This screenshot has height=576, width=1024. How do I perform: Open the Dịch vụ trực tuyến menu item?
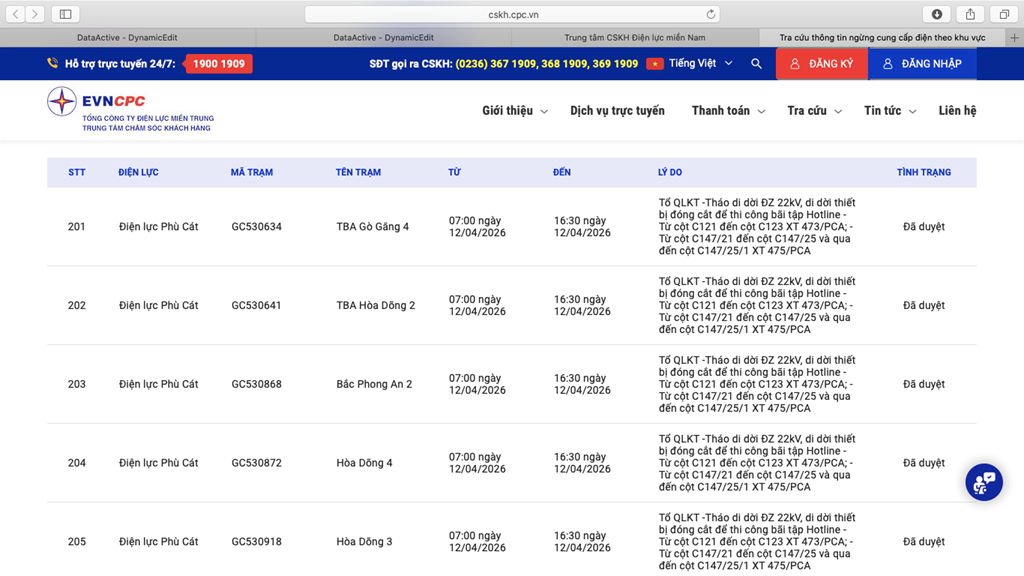tap(617, 111)
